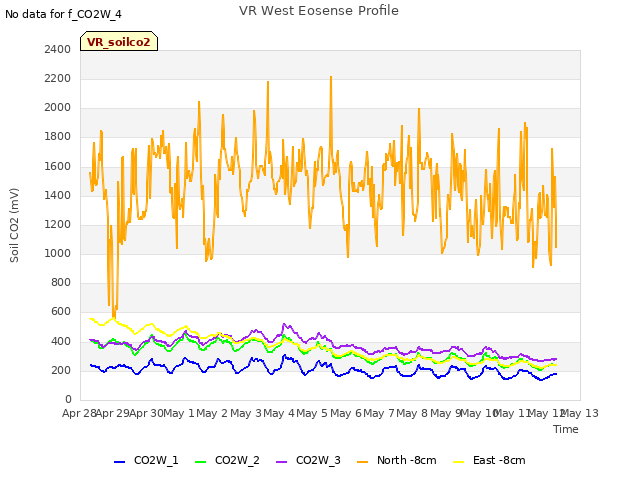Viewport: 640px width, 480px height.
Task: Click the No data for f_CO2W_4 message
Action: 63,14
